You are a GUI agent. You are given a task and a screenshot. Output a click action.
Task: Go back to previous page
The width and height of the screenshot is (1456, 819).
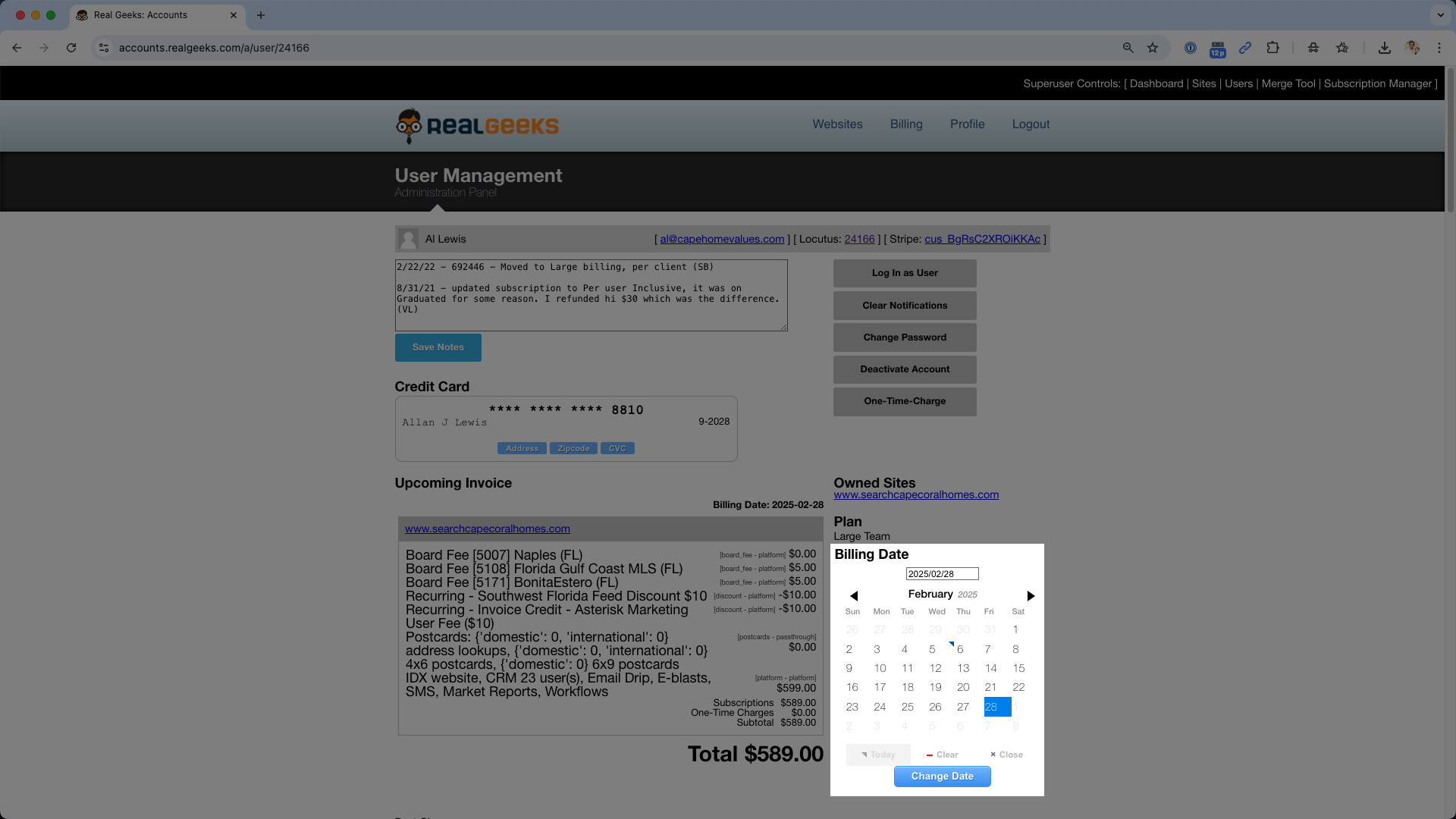coord(17,48)
